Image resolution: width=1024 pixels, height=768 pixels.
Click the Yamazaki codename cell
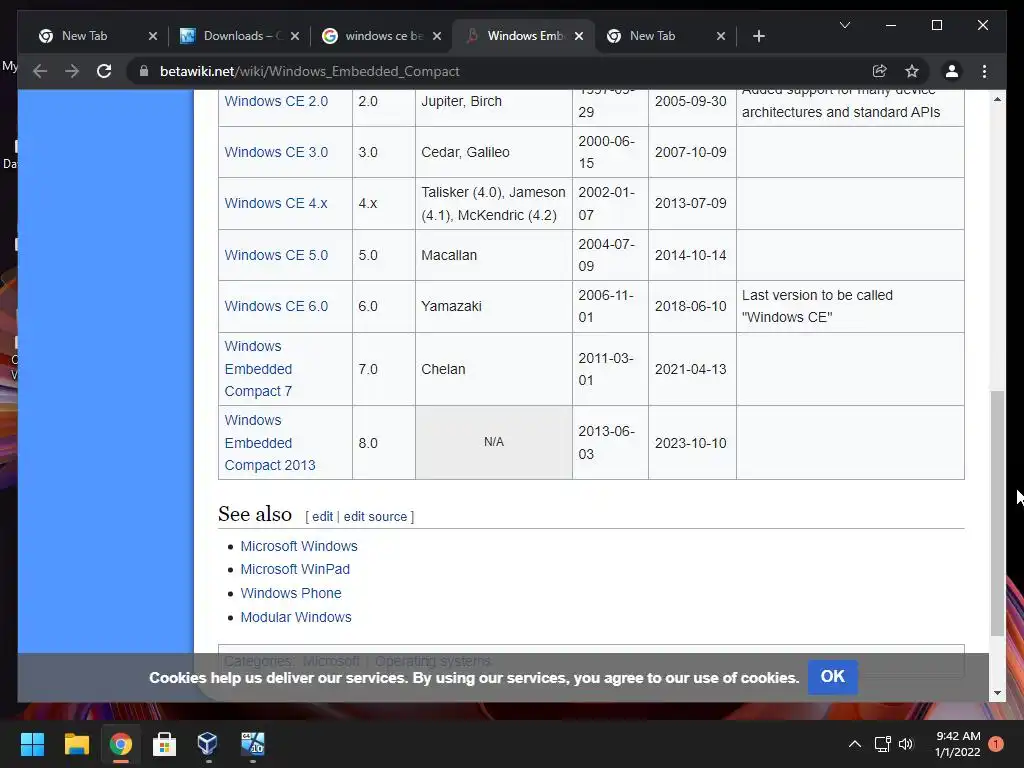coord(494,306)
